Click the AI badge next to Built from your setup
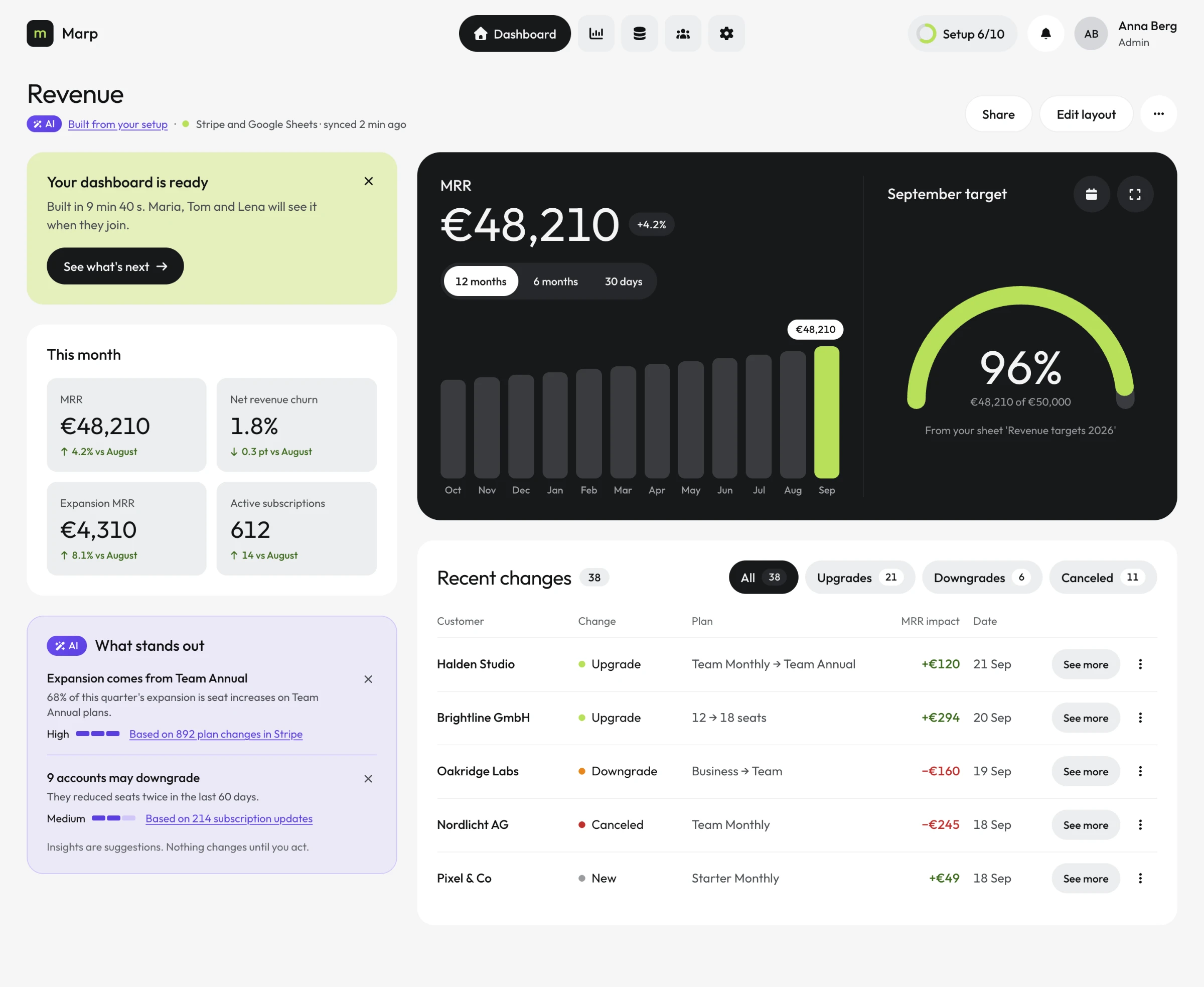 [x=44, y=124]
